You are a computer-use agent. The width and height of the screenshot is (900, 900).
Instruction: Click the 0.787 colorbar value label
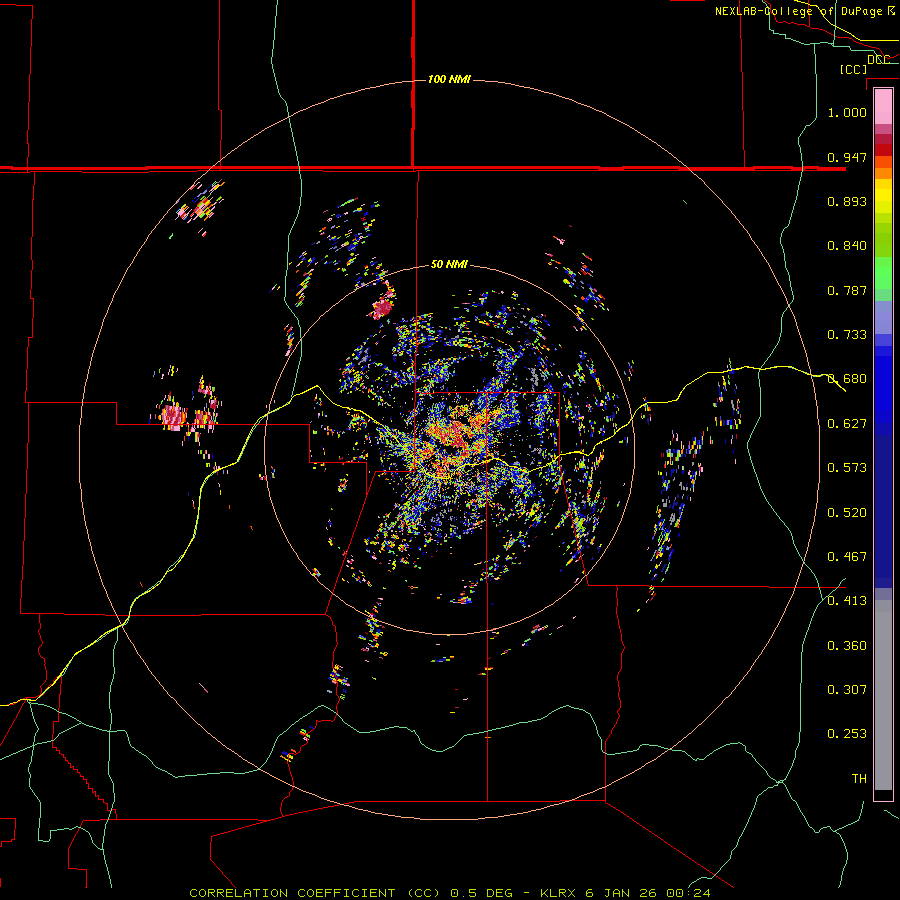click(847, 290)
